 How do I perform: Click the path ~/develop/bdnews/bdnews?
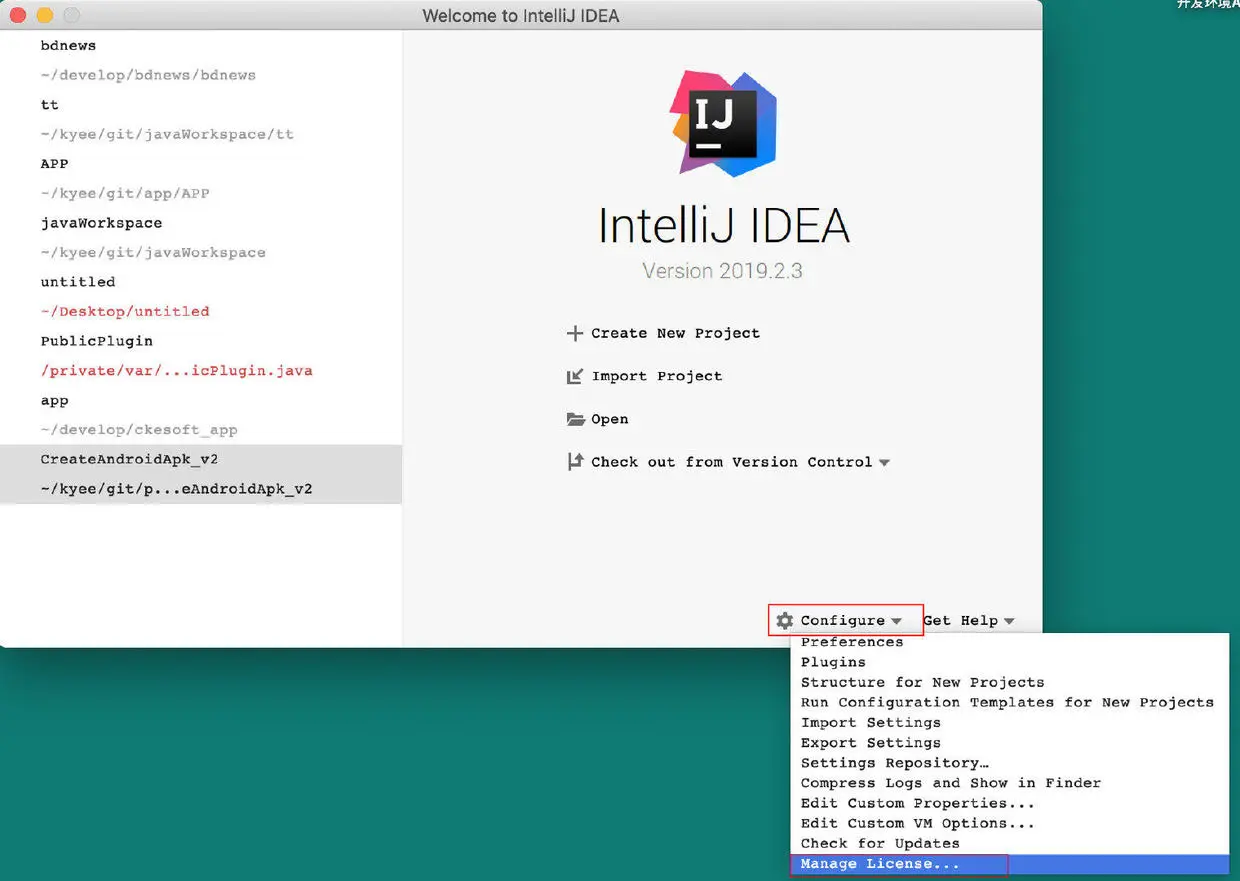[x=148, y=75]
